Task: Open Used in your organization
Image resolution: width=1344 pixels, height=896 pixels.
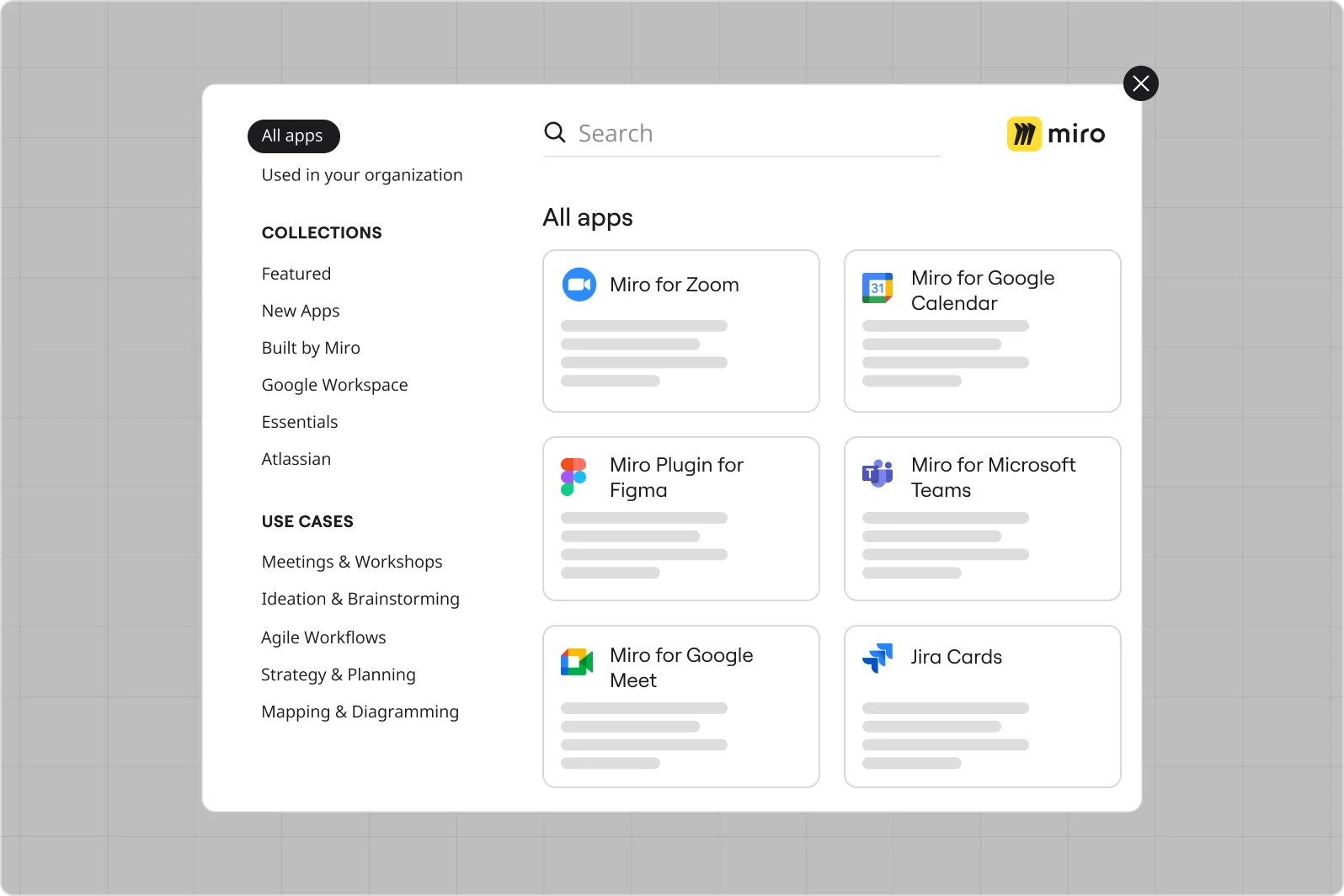Action: (x=362, y=175)
